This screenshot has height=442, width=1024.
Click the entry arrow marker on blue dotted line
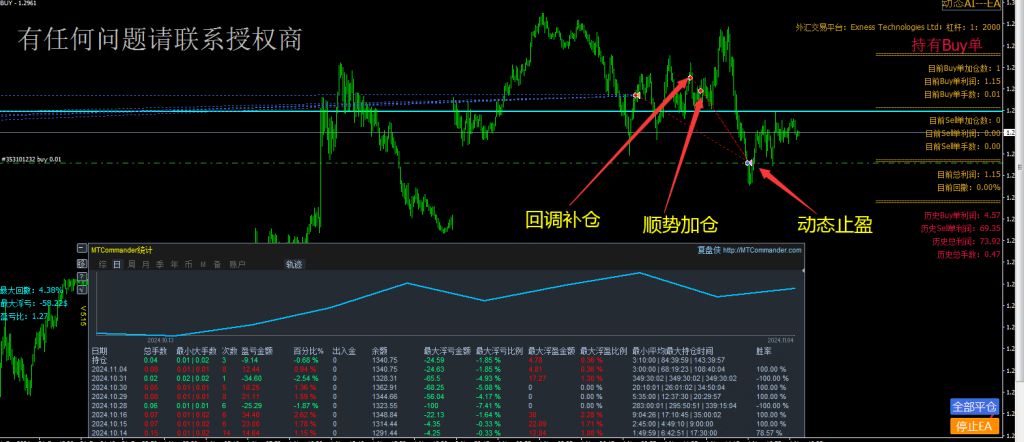[636, 95]
